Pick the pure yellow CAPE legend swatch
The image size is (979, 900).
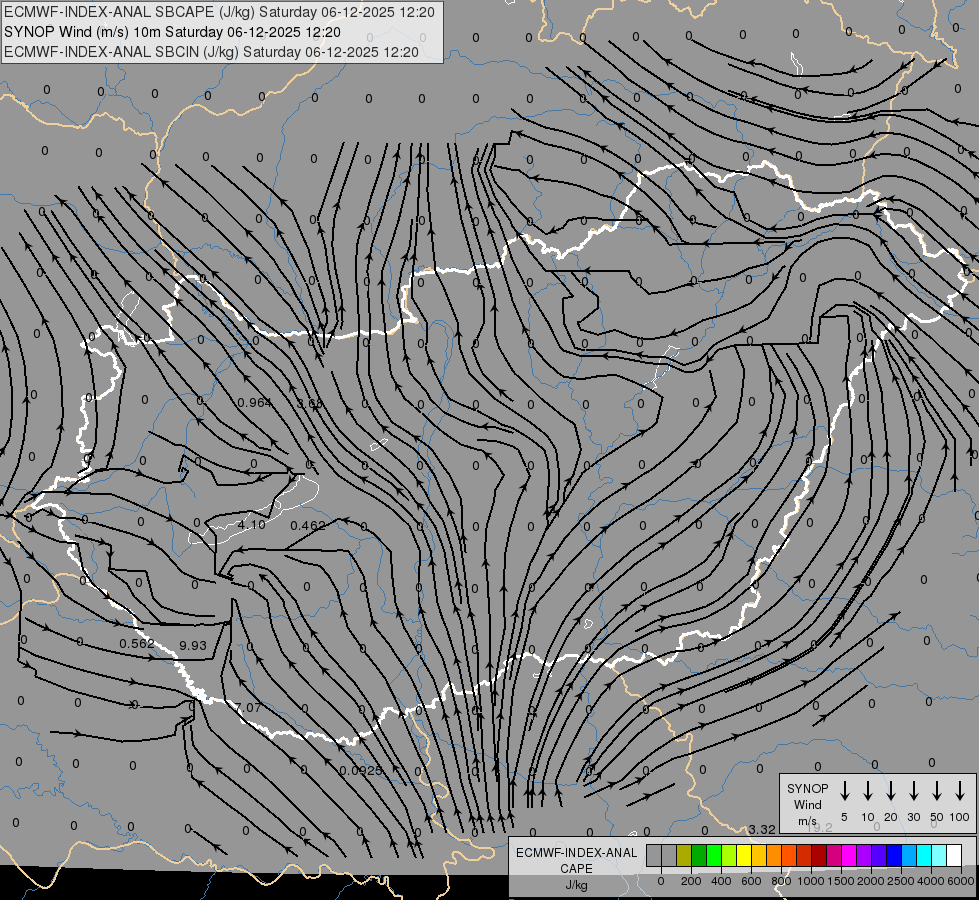click(x=744, y=855)
